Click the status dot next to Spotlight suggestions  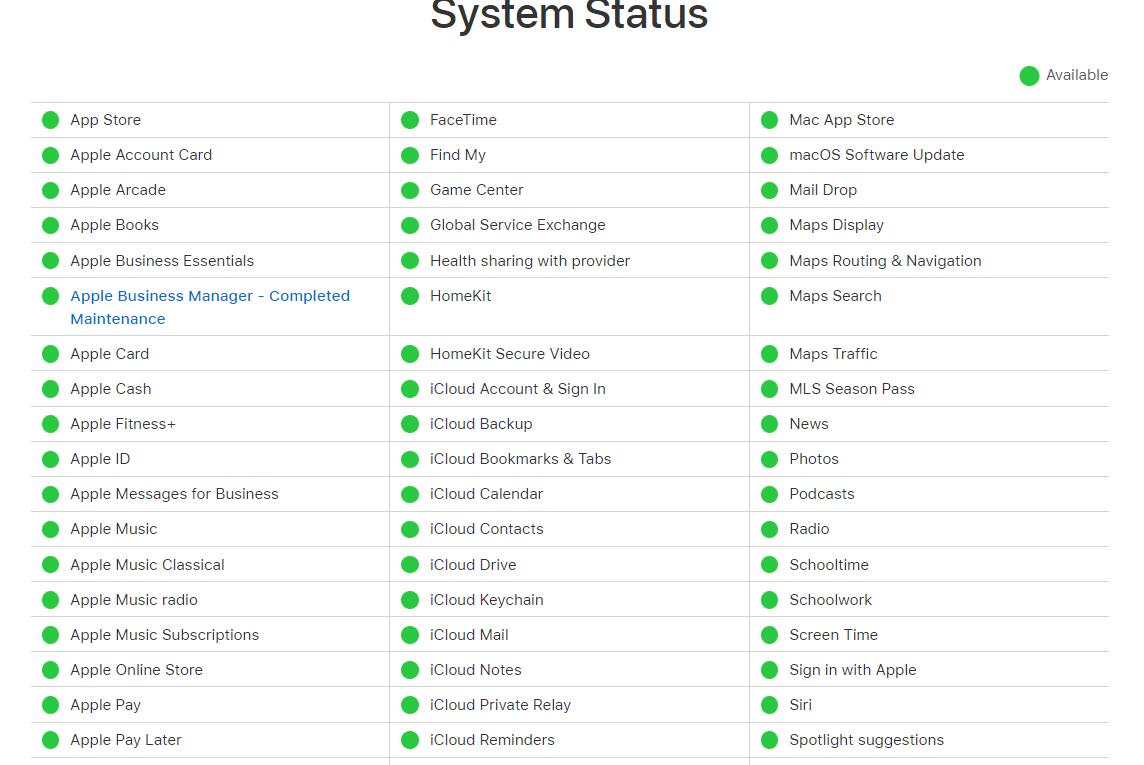tap(770, 740)
